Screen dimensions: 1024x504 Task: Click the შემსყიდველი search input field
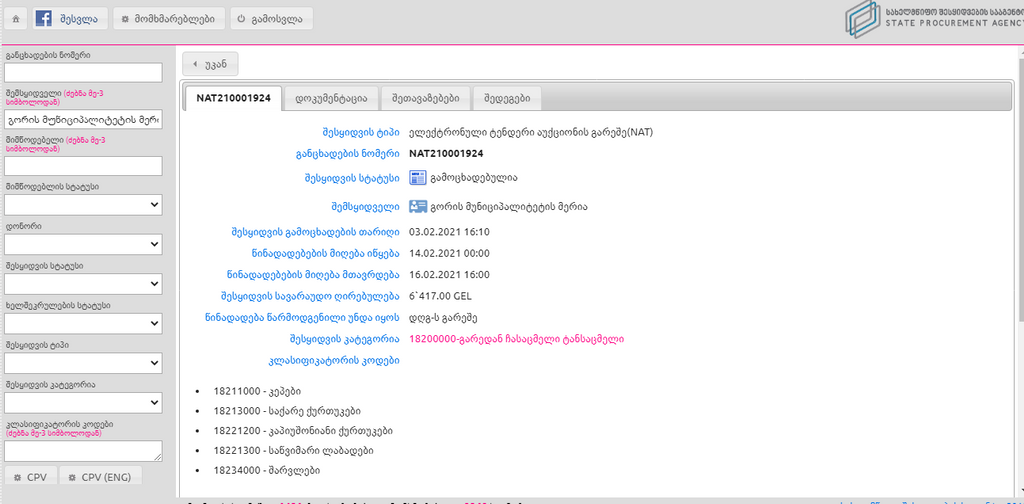(x=83, y=120)
